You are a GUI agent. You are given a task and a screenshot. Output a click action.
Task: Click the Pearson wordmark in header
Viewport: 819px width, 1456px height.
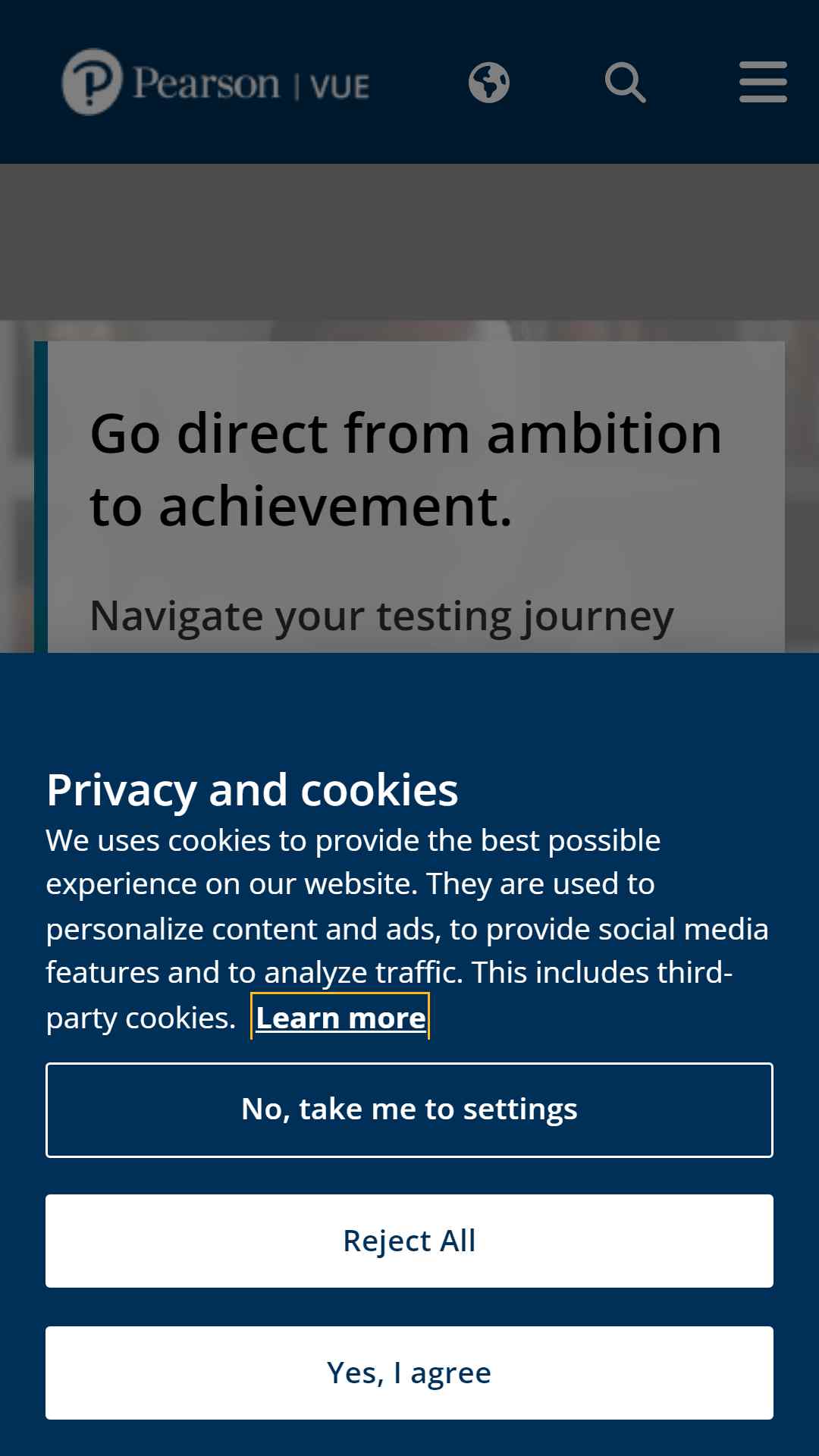tap(206, 83)
